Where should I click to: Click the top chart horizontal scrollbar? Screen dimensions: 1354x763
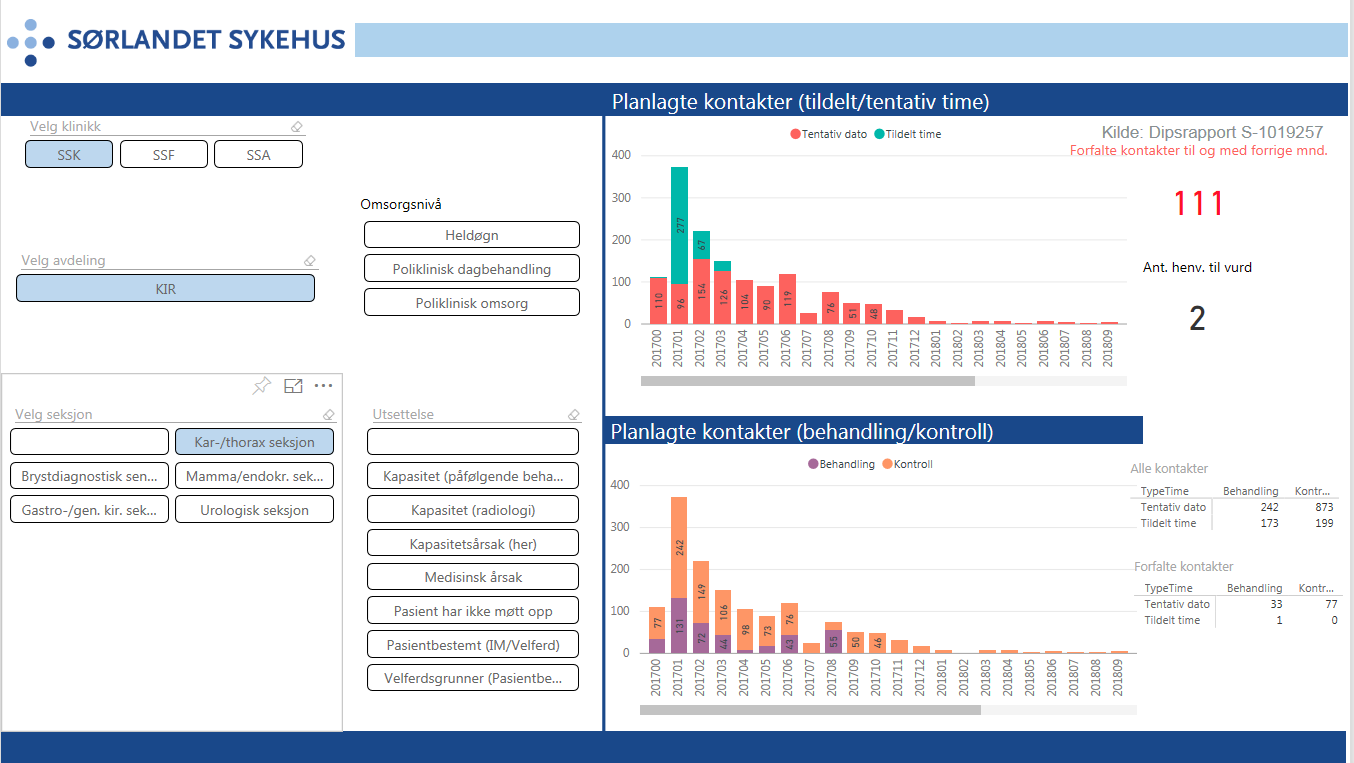807,380
